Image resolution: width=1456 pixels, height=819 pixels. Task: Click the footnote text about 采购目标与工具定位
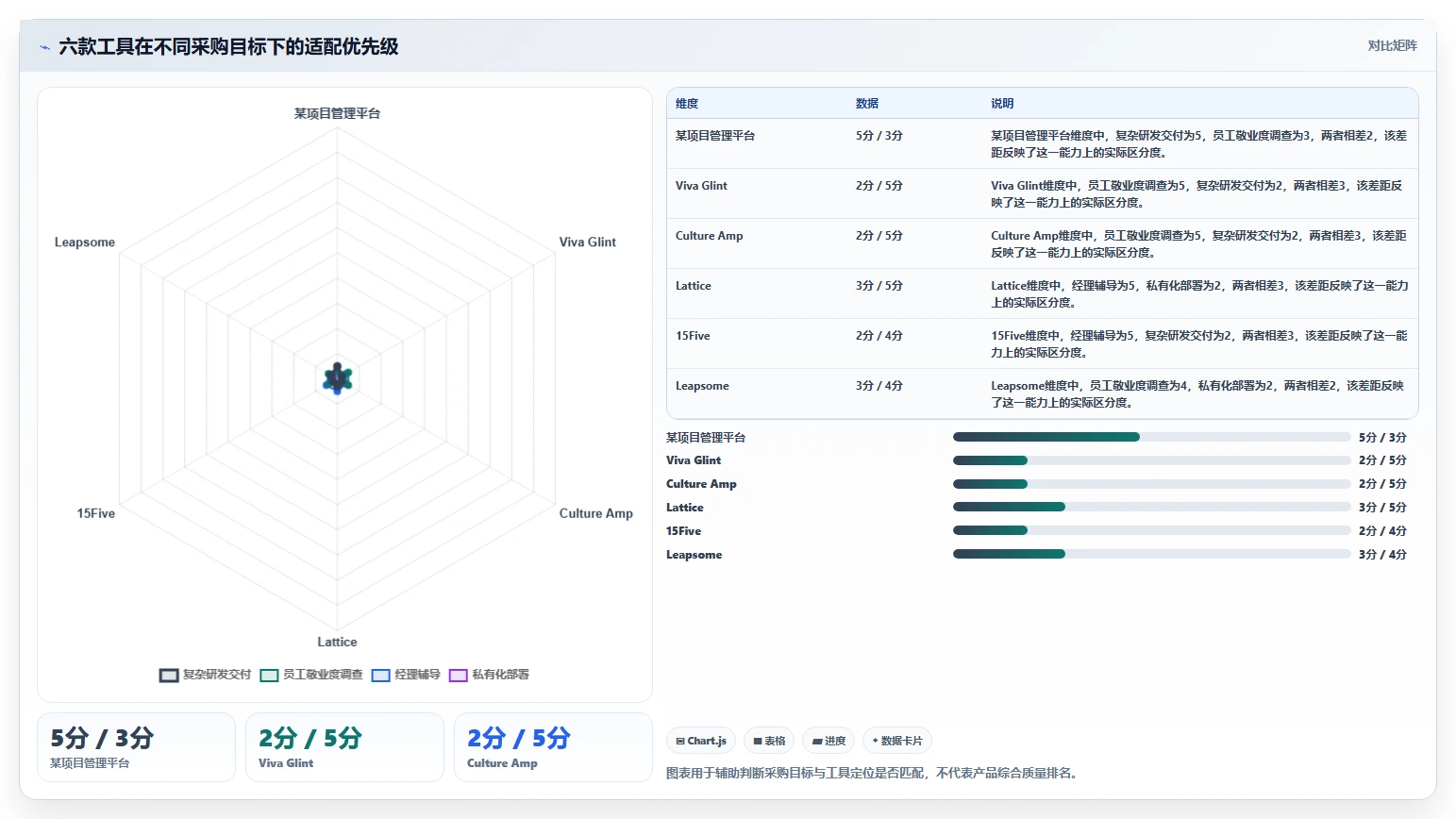[873, 773]
